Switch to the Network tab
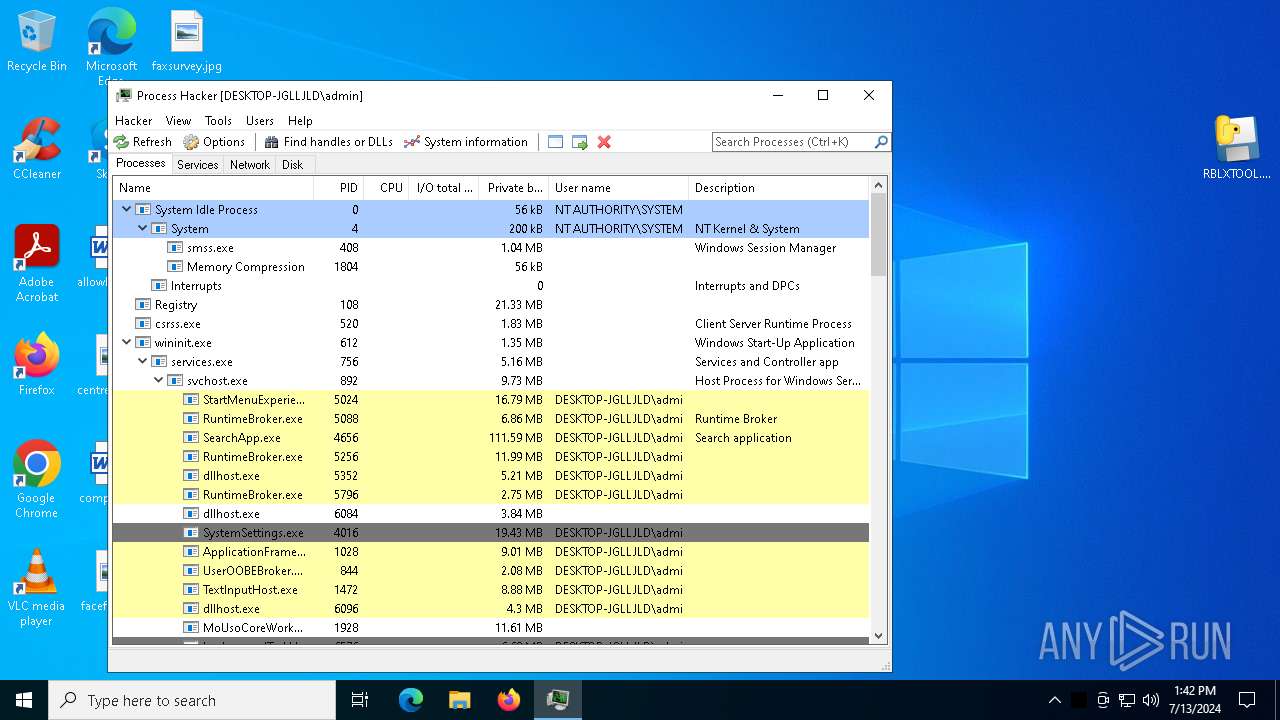Viewport: 1280px width, 720px height. pos(250,165)
